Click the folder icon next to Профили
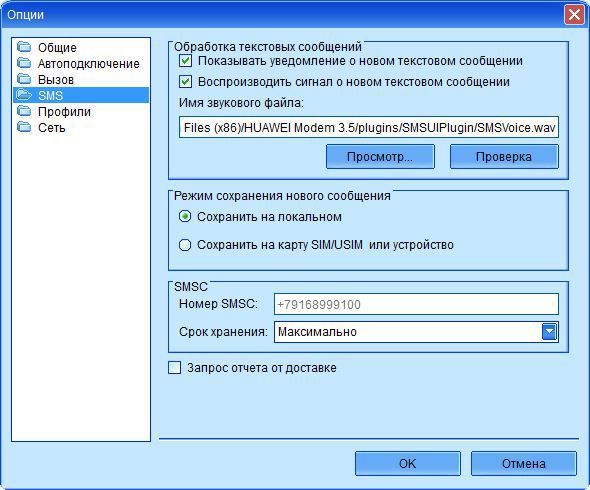The image size is (590, 490). pyautogui.click(x=24, y=111)
